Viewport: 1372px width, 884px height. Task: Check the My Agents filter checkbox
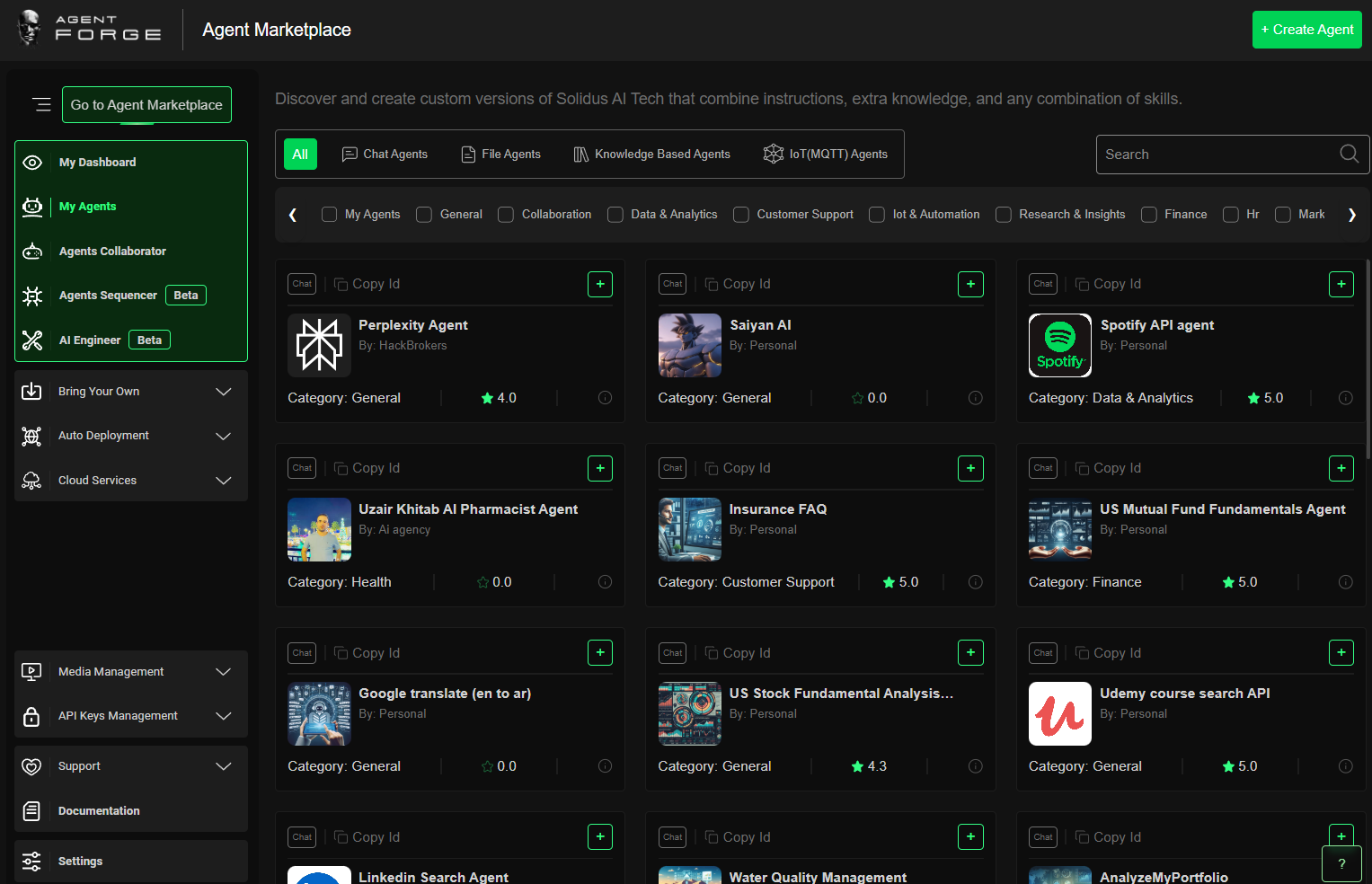pyautogui.click(x=330, y=215)
